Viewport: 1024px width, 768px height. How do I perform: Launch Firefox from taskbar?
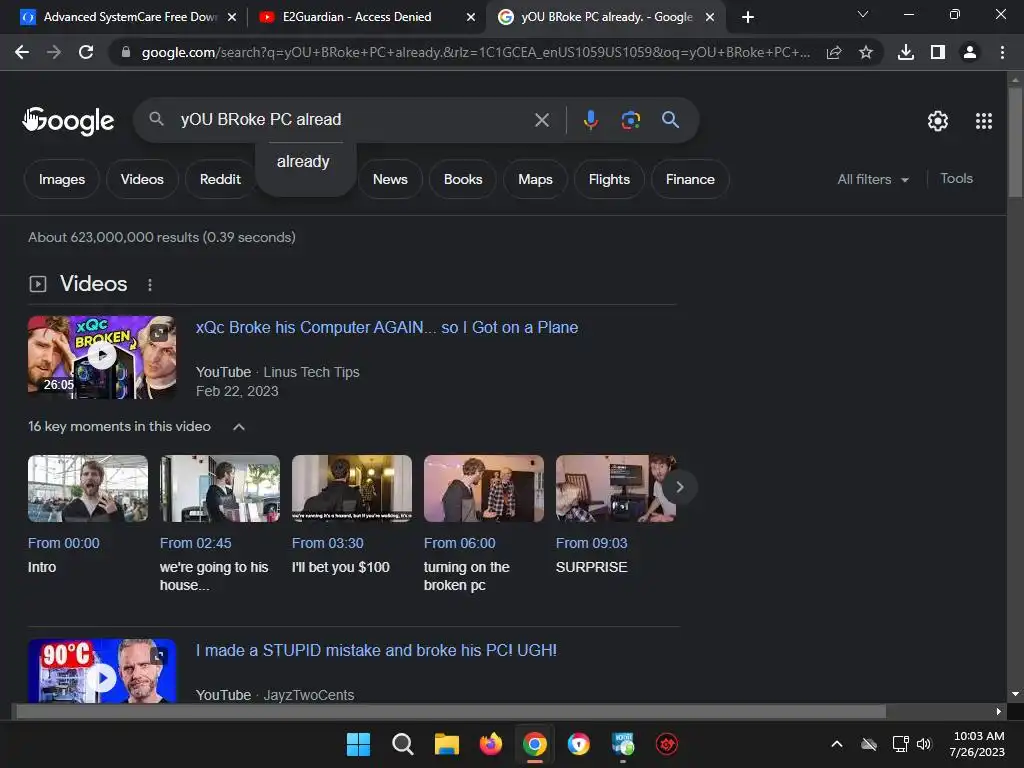tap(490, 744)
